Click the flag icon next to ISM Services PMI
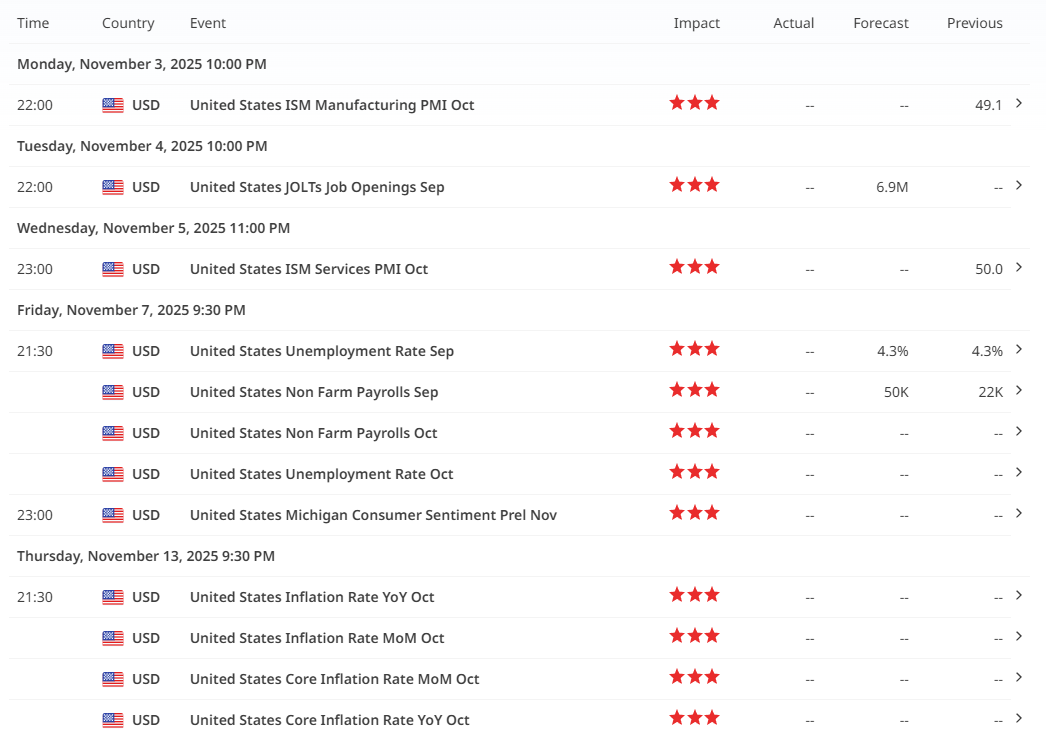Screen dimensions: 1046x738 113,269
